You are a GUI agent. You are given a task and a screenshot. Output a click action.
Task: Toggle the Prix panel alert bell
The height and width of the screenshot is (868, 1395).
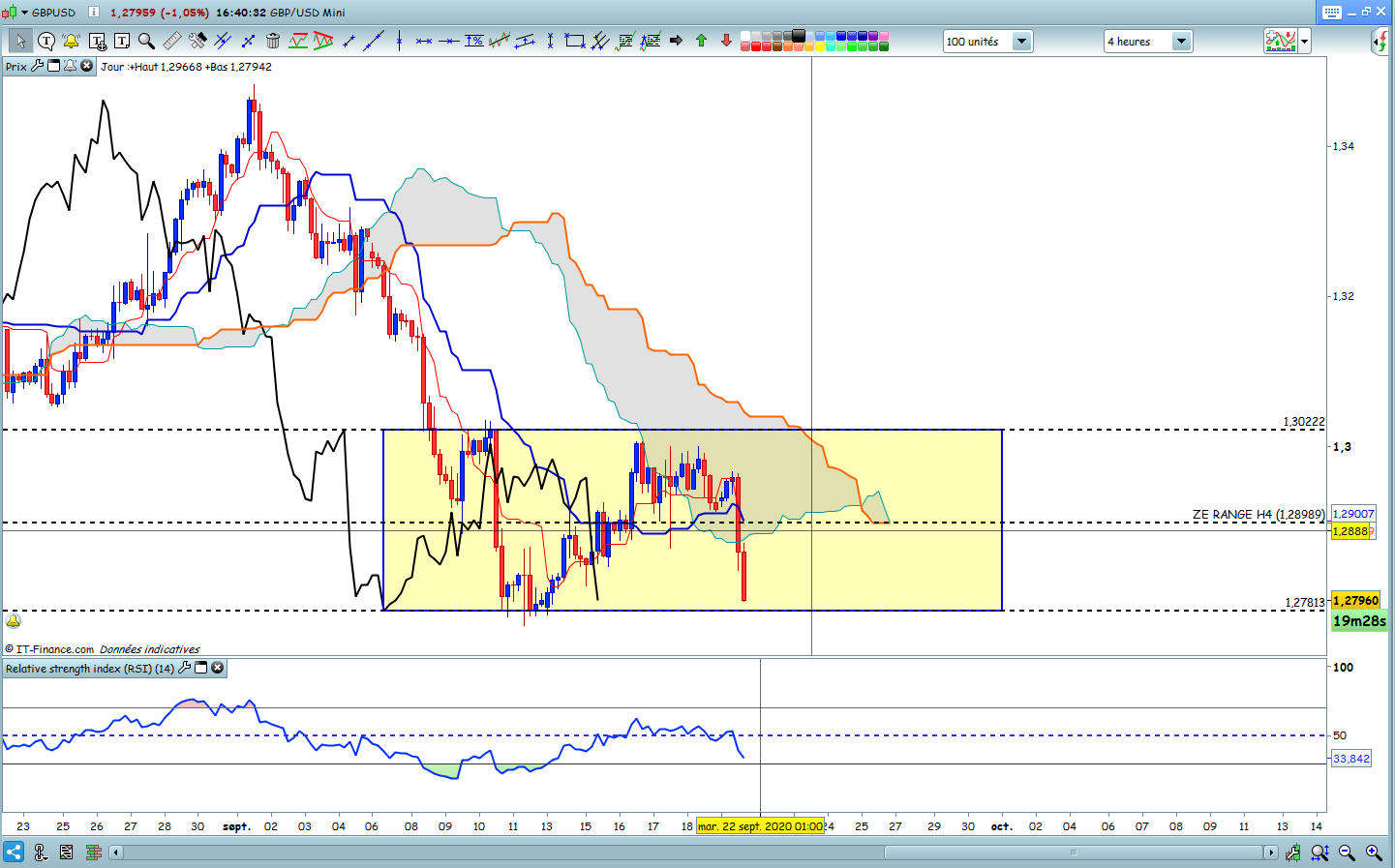pos(70,66)
